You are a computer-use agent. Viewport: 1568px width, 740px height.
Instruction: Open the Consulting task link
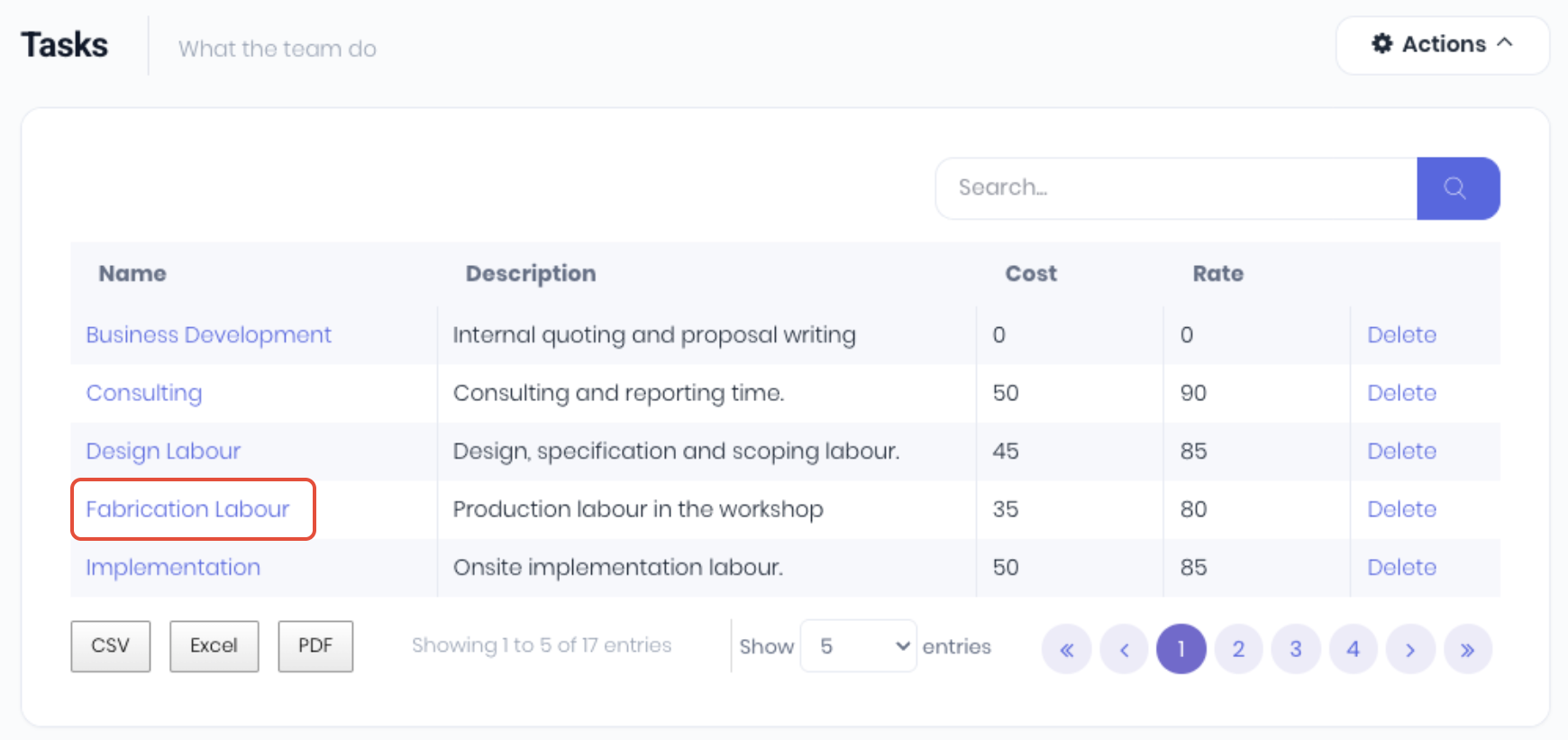144,393
